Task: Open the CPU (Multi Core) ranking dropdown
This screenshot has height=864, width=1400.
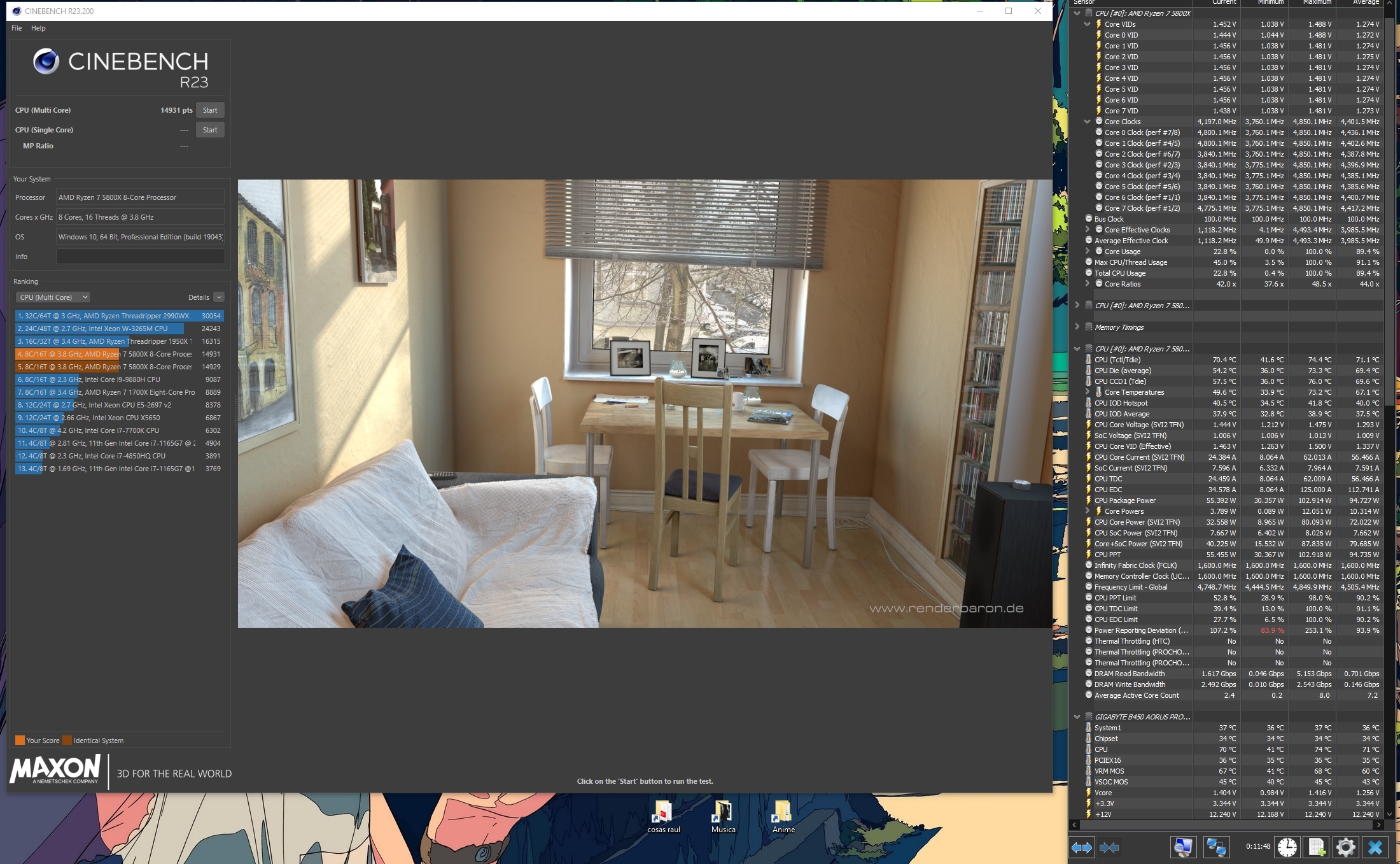Action: [x=53, y=297]
